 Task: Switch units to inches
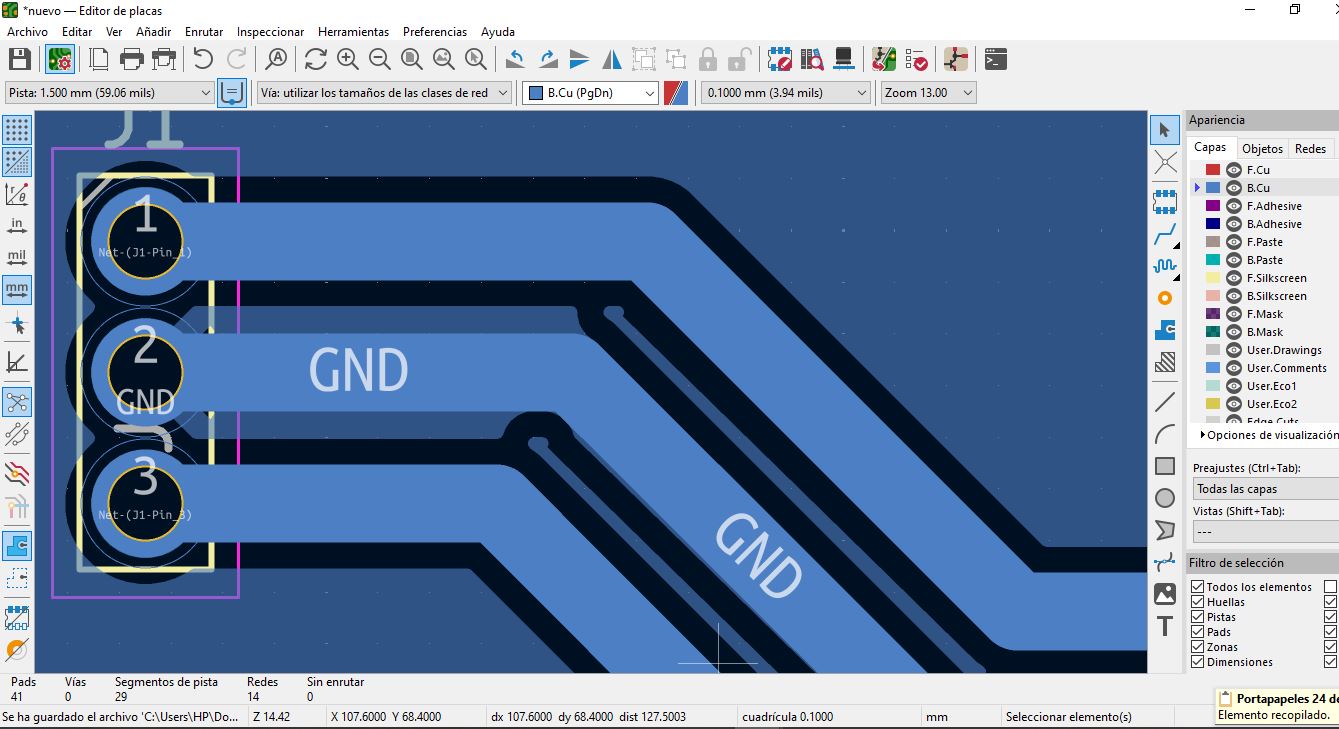pos(17,226)
